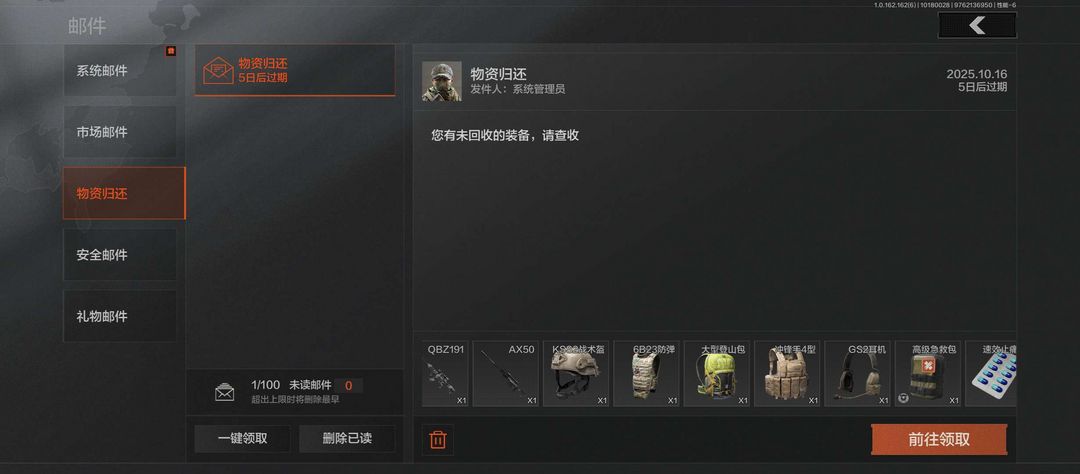Open the 系统邮件 tab
The image size is (1080, 474).
point(120,71)
